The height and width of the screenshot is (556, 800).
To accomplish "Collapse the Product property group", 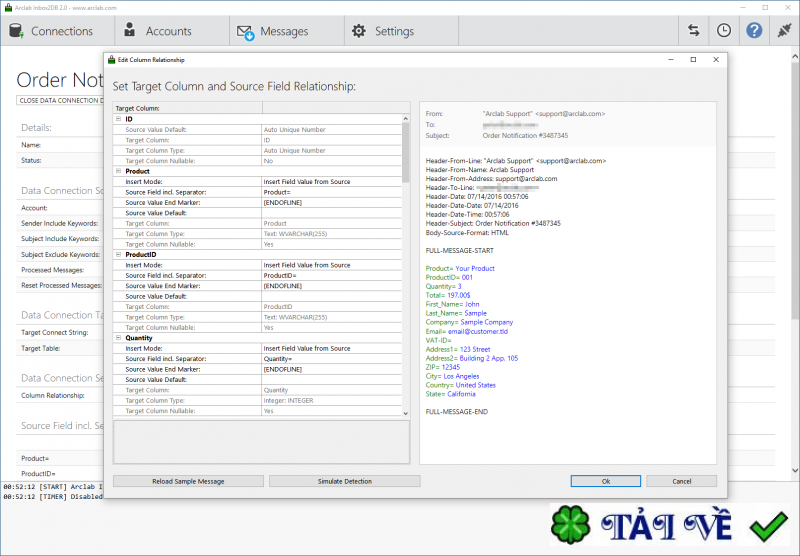I will 118,171.
